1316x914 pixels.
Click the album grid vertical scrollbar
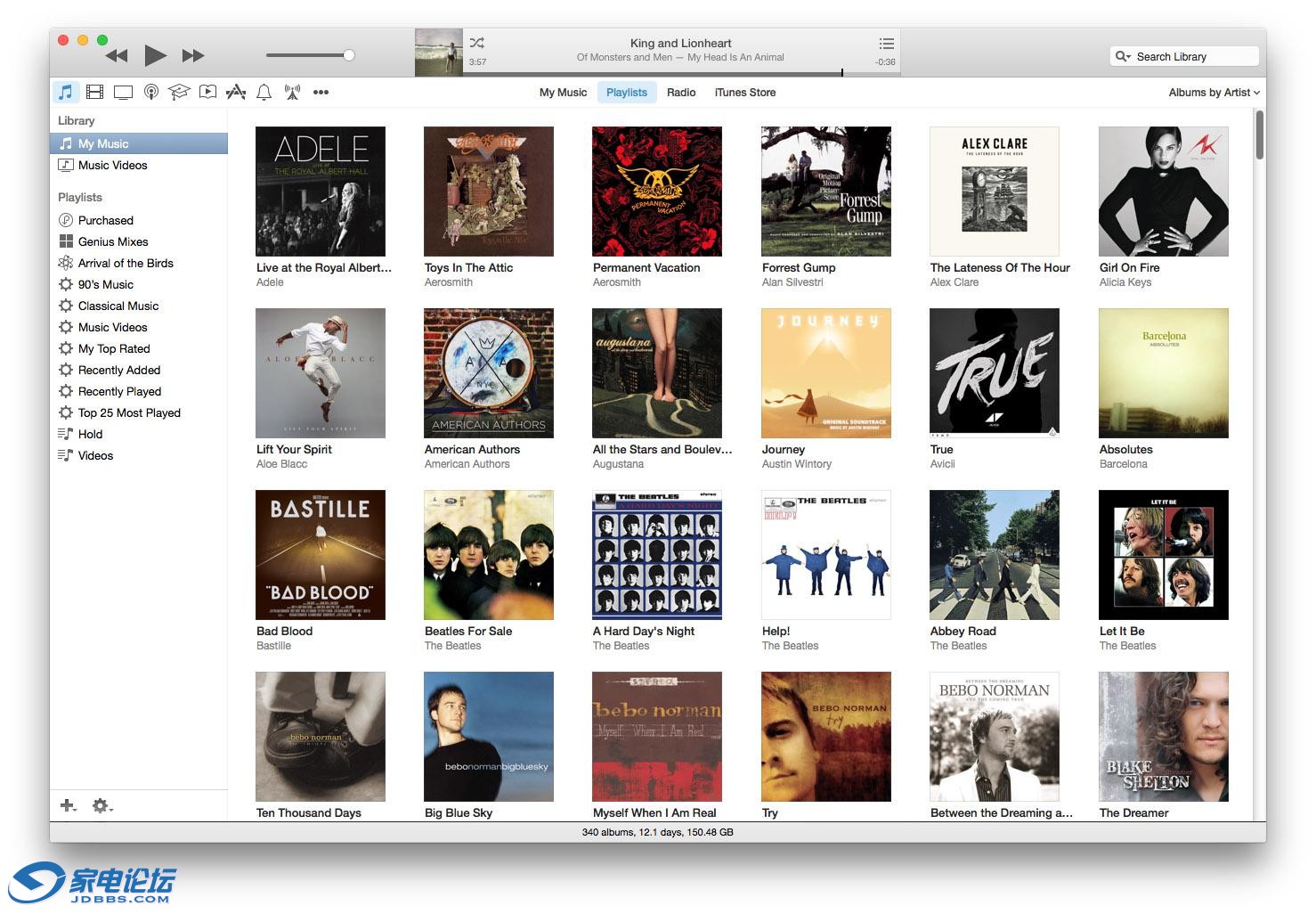coord(1259,135)
